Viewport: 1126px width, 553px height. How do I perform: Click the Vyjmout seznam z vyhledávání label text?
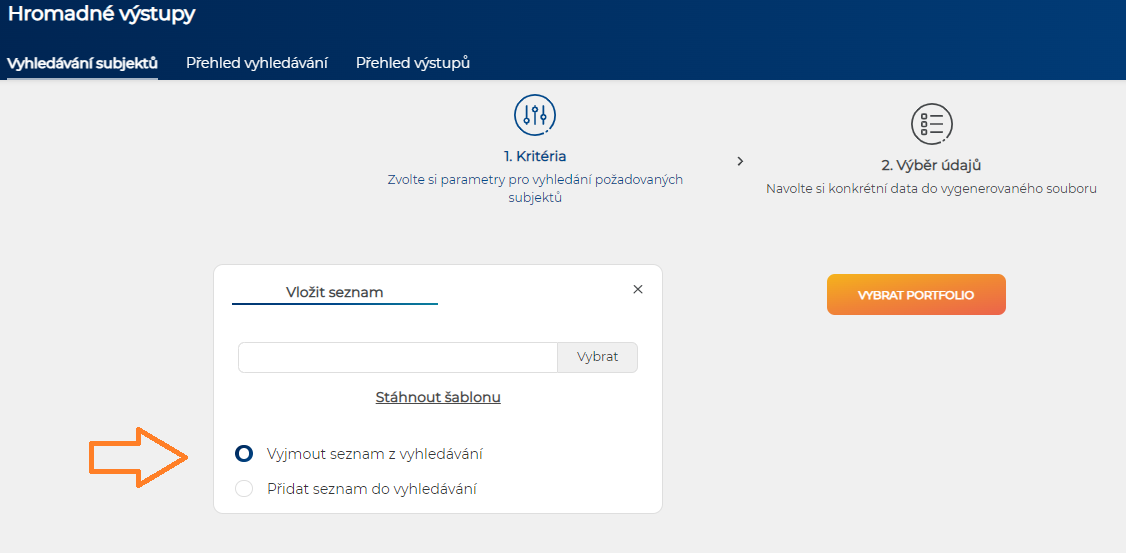(x=374, y=454)
